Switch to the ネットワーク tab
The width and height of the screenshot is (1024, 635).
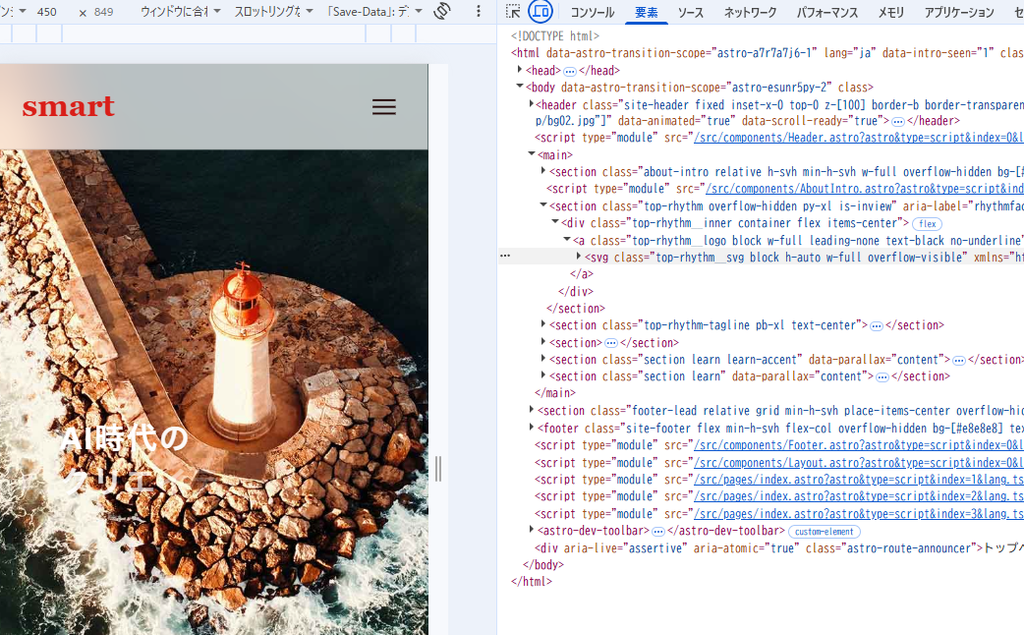coord(750,12)
